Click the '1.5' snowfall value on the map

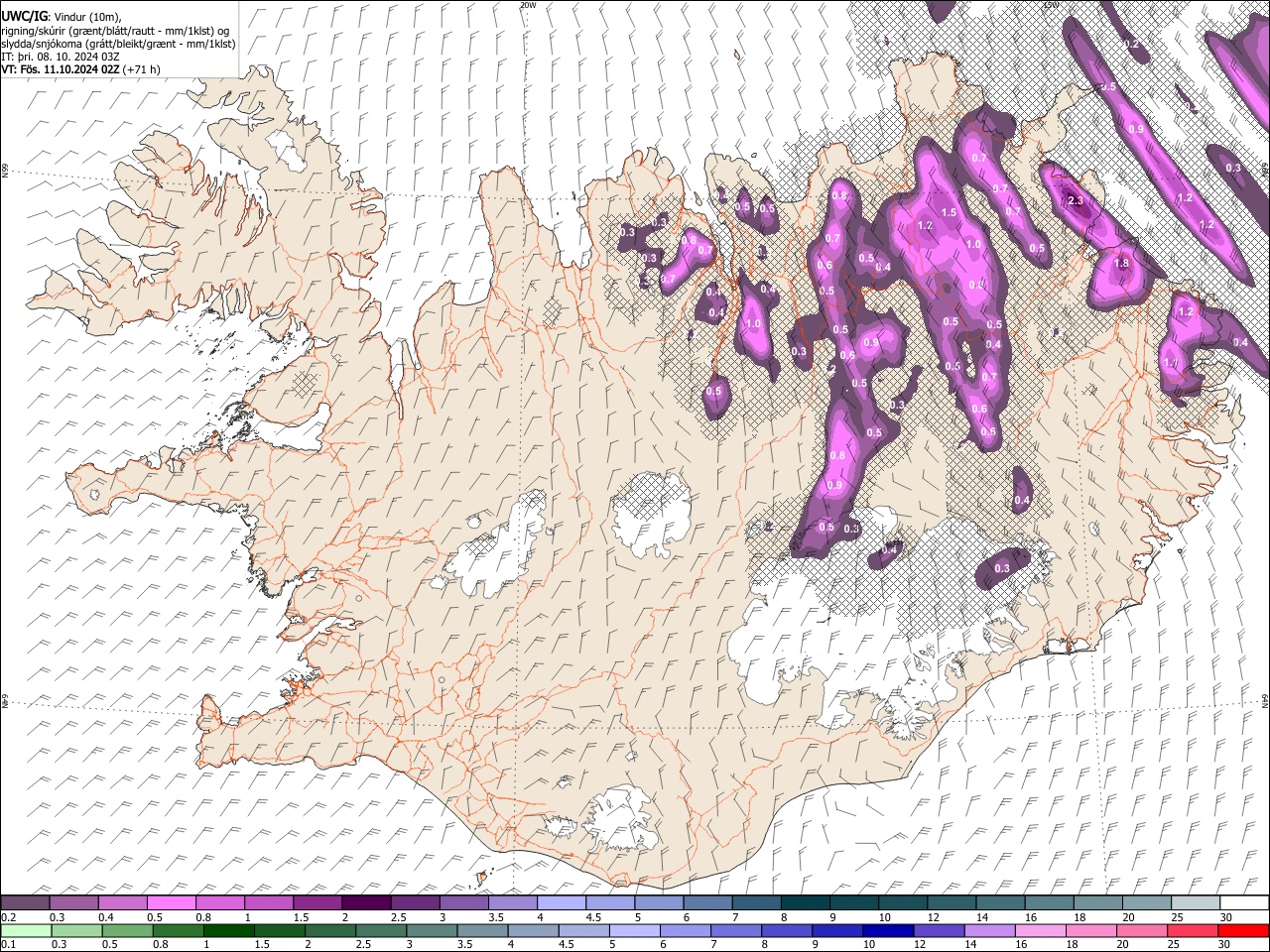tap(949, 212)
